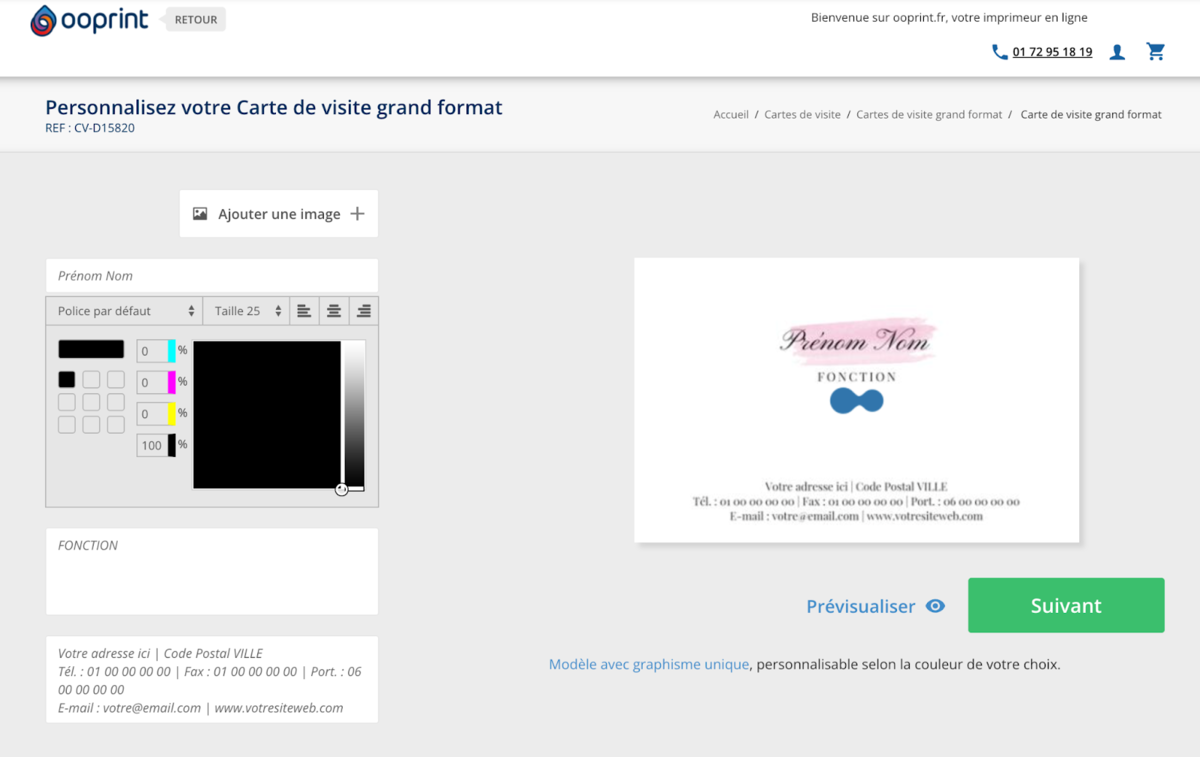Screen dimensions: 1200x757
Task: Open the shopping cart icon
Action: point(1156,51)
